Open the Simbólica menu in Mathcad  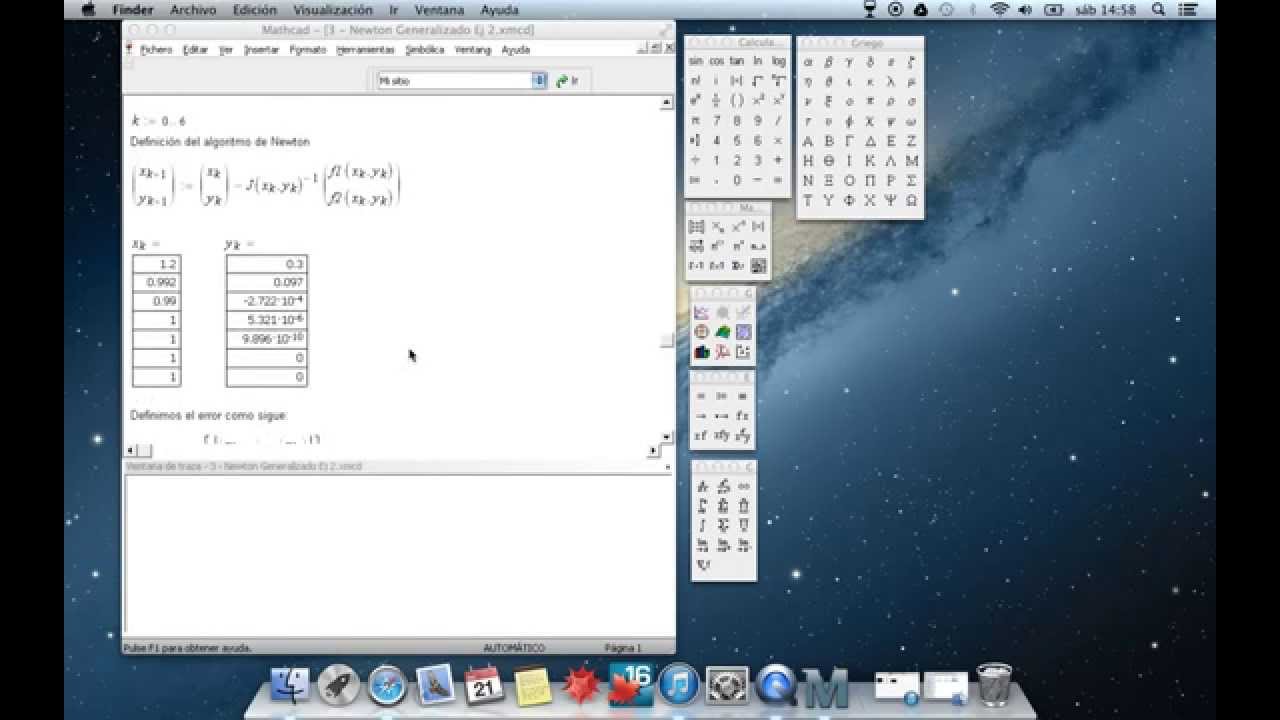tap(425, 49)
